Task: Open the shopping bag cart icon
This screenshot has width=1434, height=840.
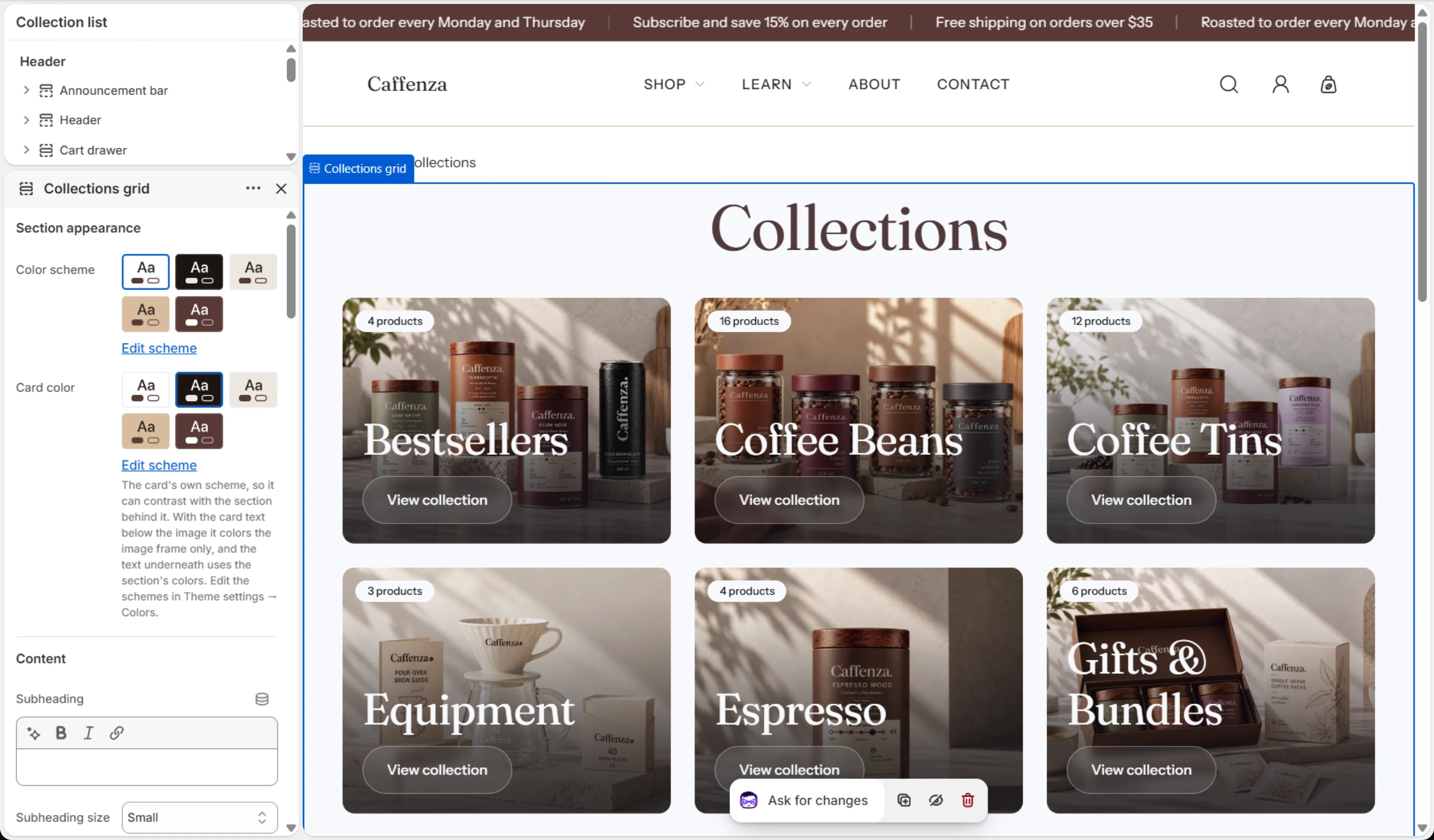Action: coord(1328,84)
